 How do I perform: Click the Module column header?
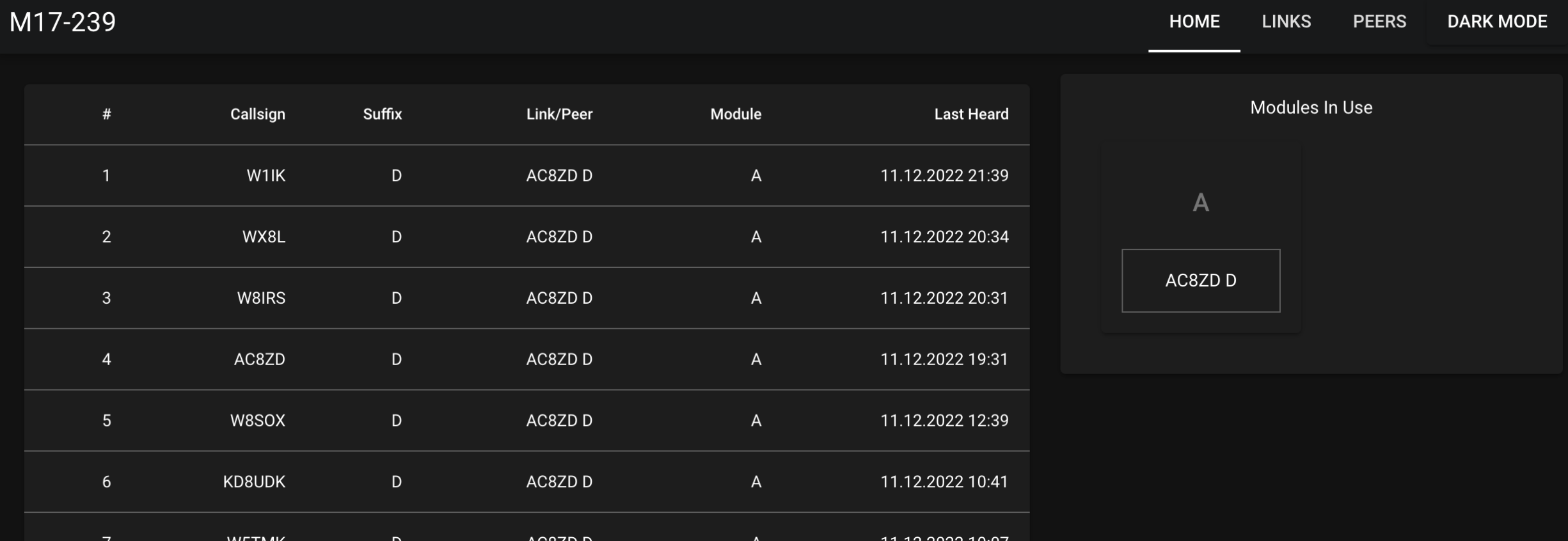click(x=735, y=114)
